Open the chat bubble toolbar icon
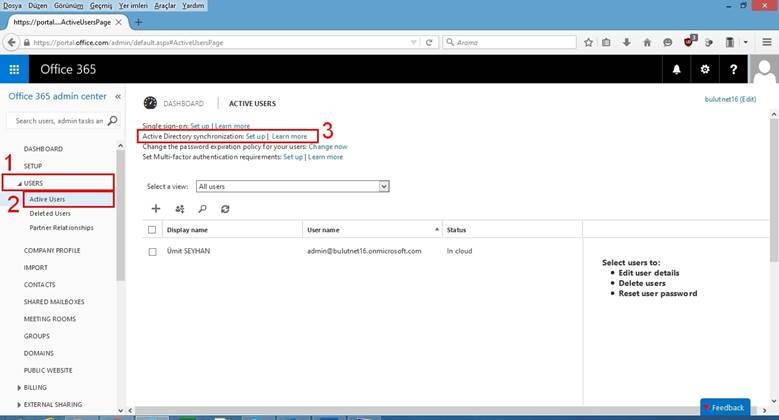Viewport: 779px width, 420px height. point(667,42)
